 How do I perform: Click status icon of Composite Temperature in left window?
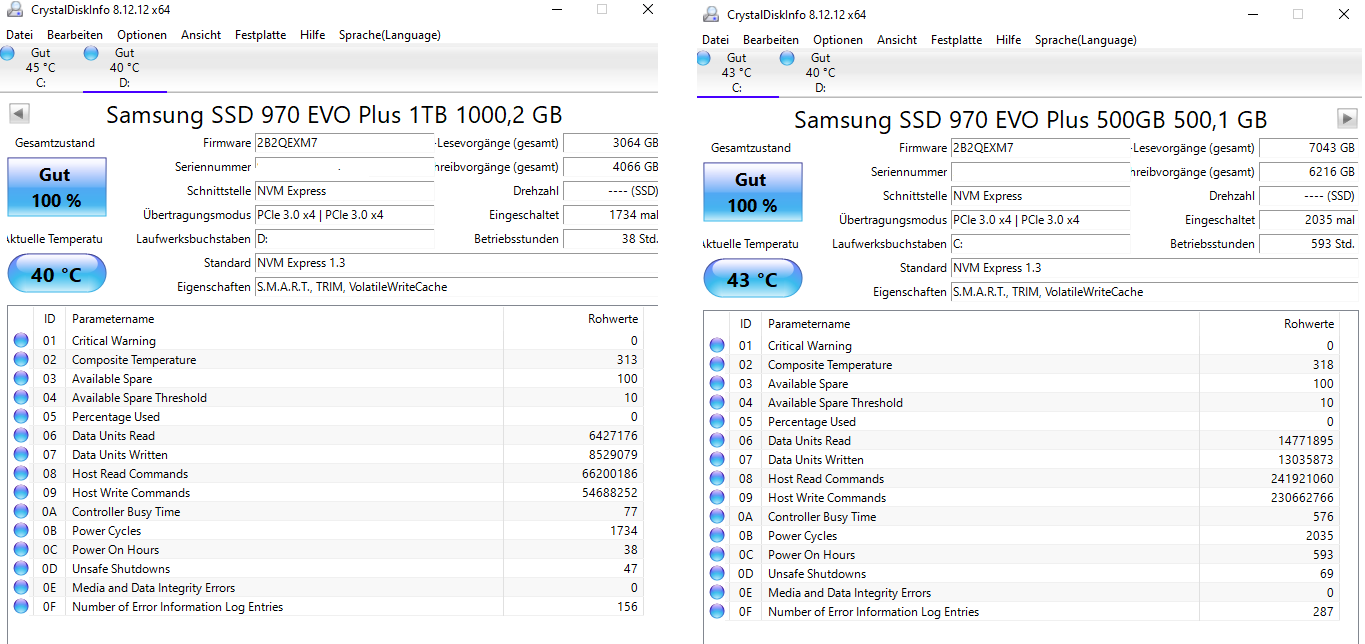pos(21,360)
